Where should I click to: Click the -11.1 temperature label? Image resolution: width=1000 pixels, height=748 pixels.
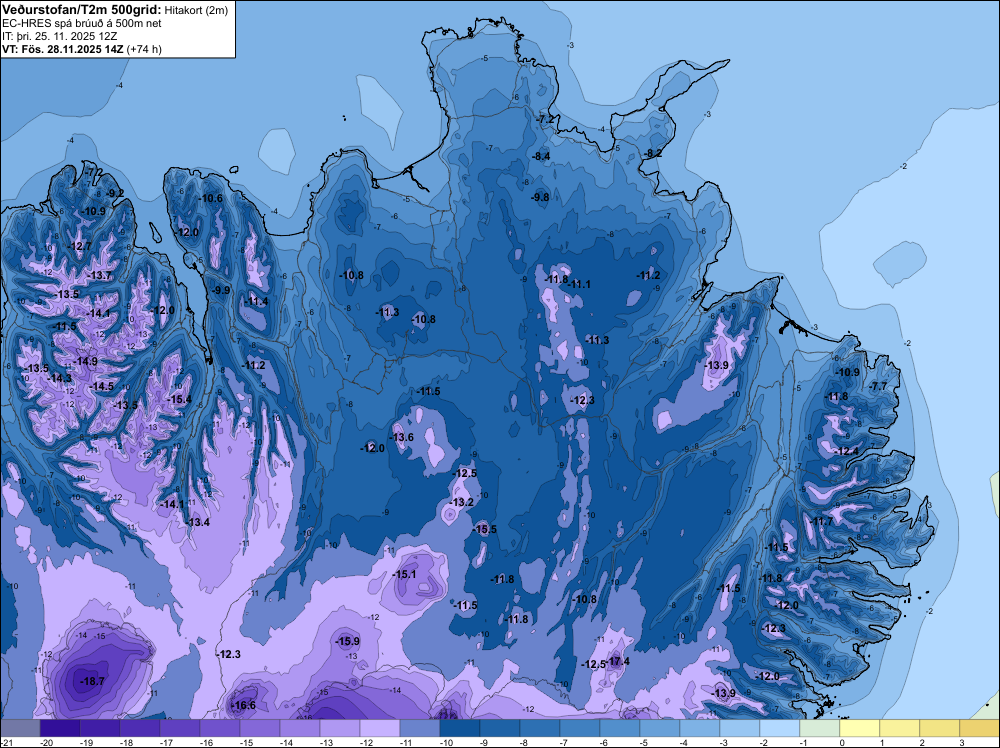579,284
